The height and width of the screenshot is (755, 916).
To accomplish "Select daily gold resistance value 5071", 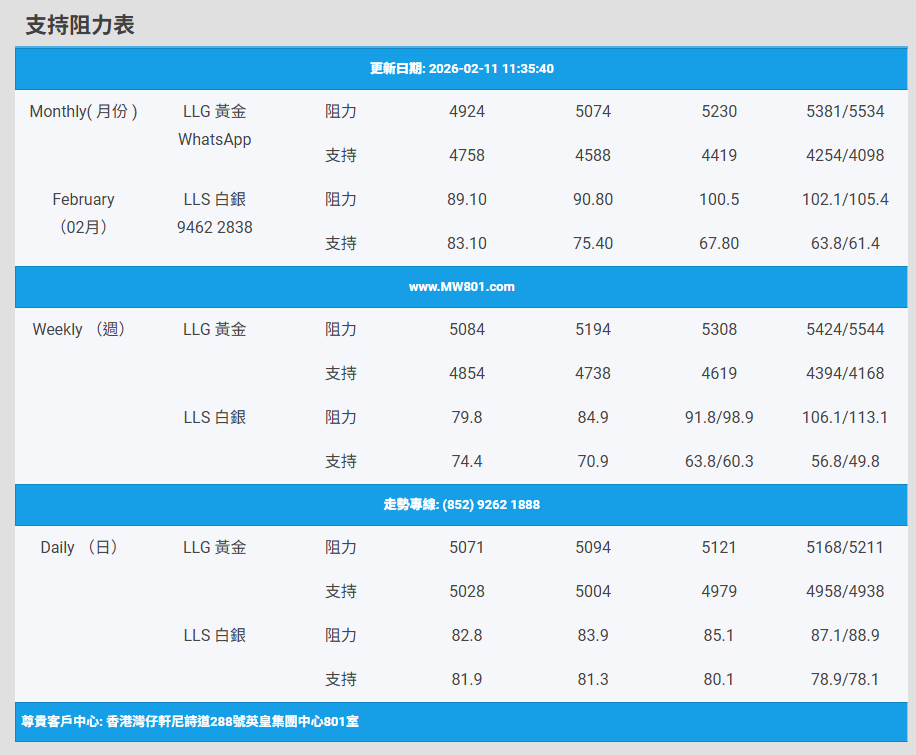I will [x=467, y=548].
